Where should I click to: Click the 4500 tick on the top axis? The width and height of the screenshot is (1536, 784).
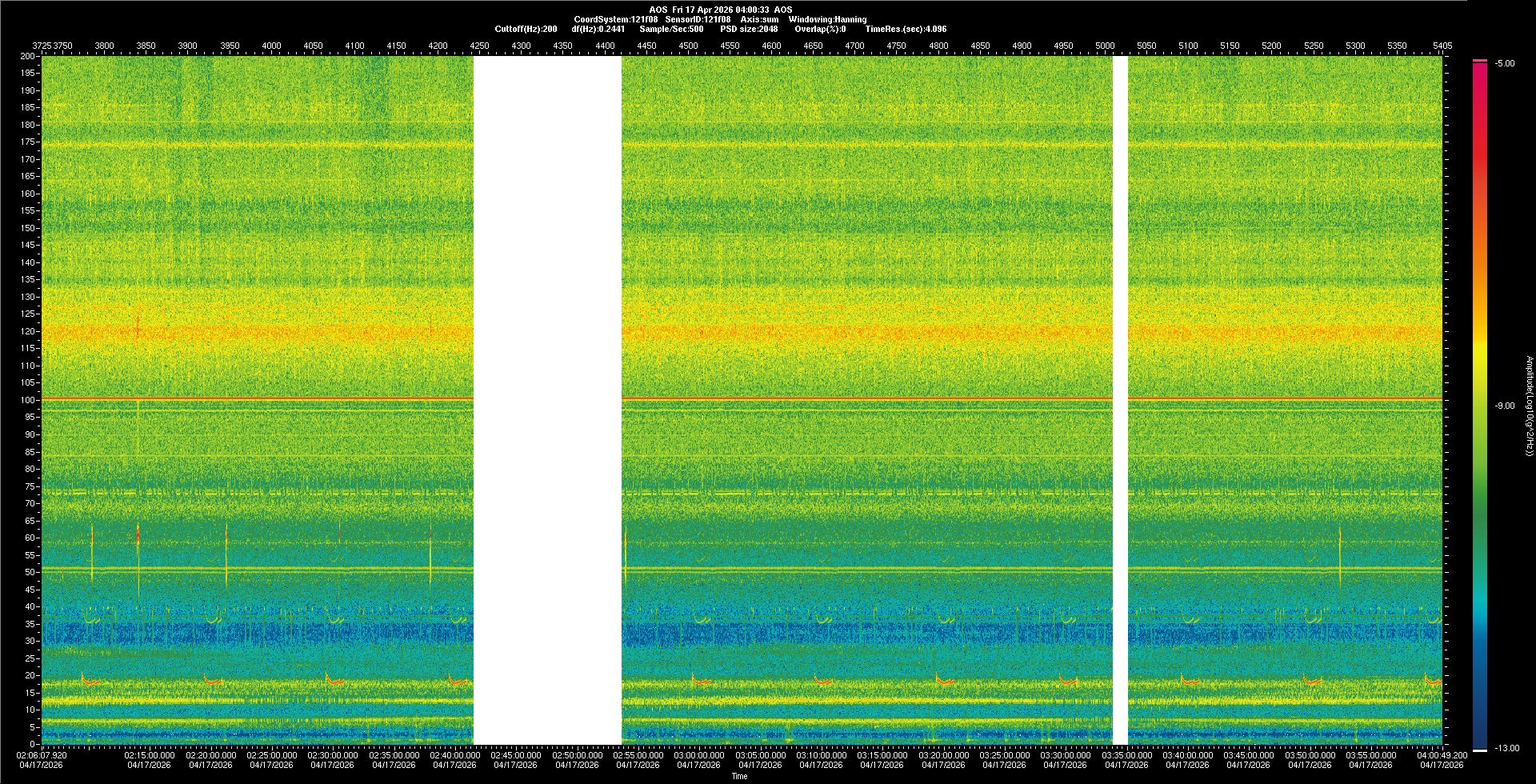(x=688, y=46)
